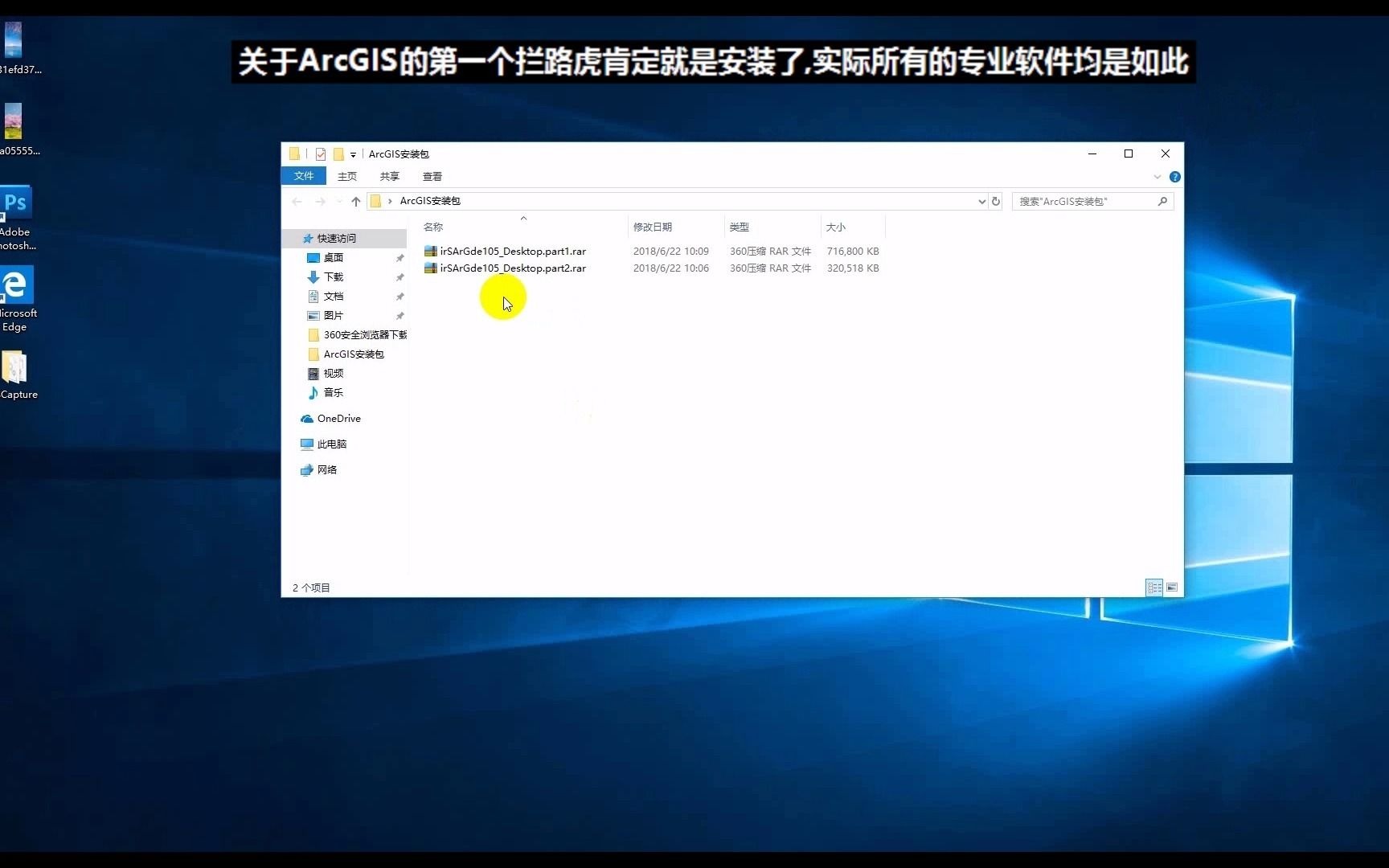Click the title bar folder icon
1389x868 pixels.
(x=295, y=154)
